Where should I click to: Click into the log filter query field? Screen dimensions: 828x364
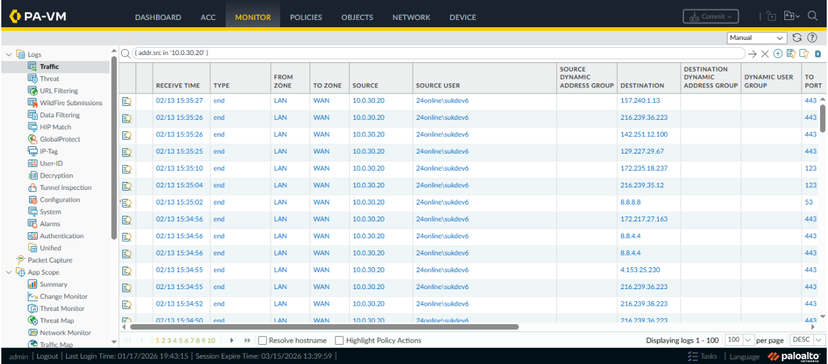(438, 53)
